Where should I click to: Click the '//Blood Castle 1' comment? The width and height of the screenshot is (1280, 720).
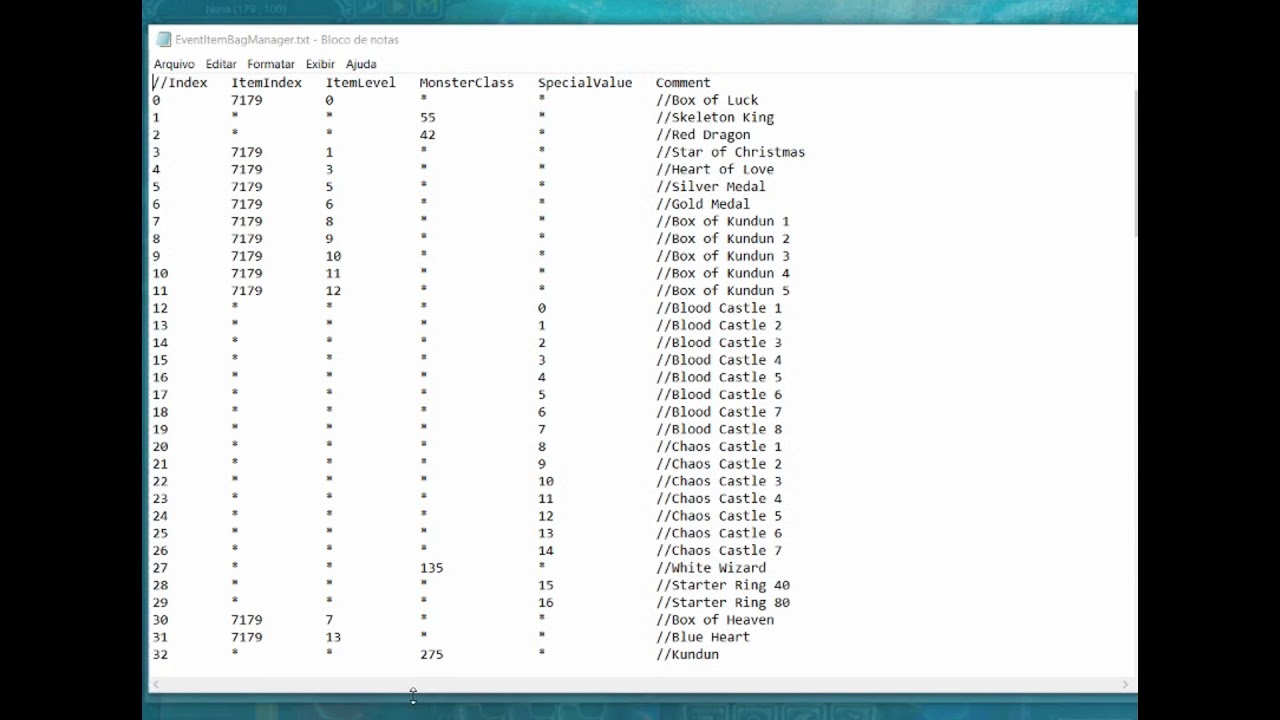coord(719,308)
